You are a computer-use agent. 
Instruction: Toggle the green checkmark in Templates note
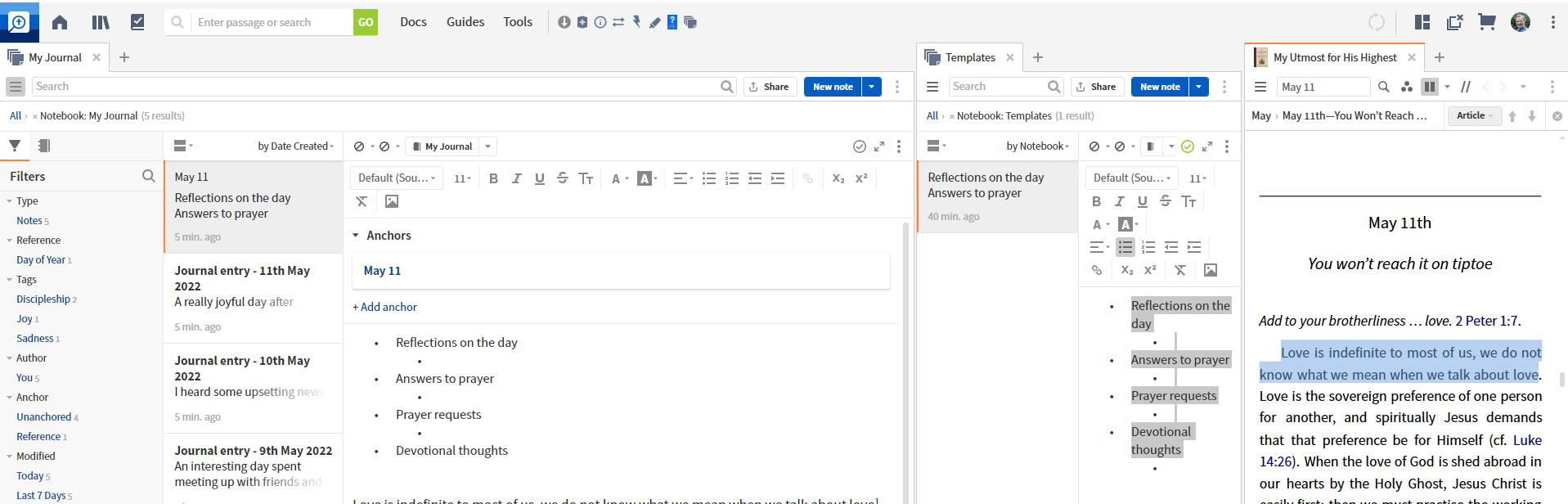pos(1188,146)
